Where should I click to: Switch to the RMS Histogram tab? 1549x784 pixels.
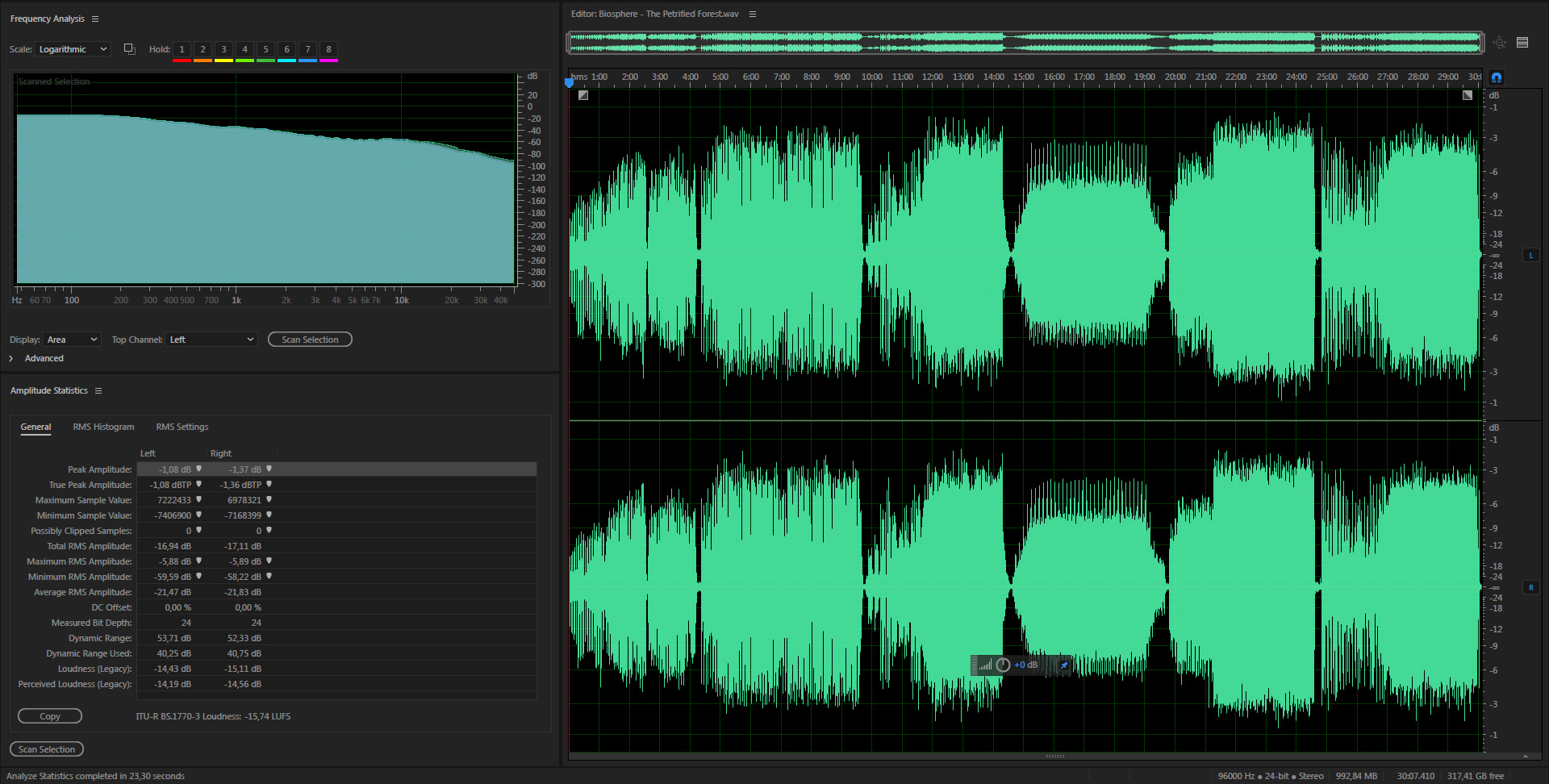point(103,427)
